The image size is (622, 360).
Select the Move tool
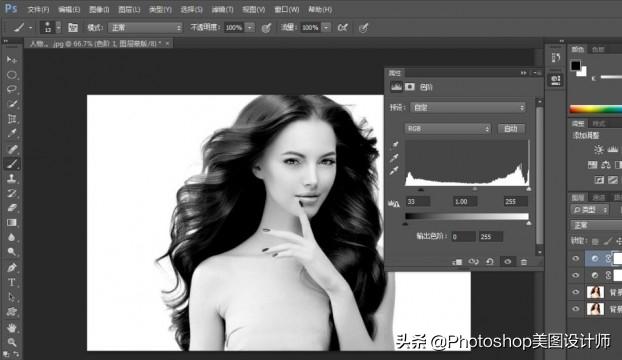point(11,60)
